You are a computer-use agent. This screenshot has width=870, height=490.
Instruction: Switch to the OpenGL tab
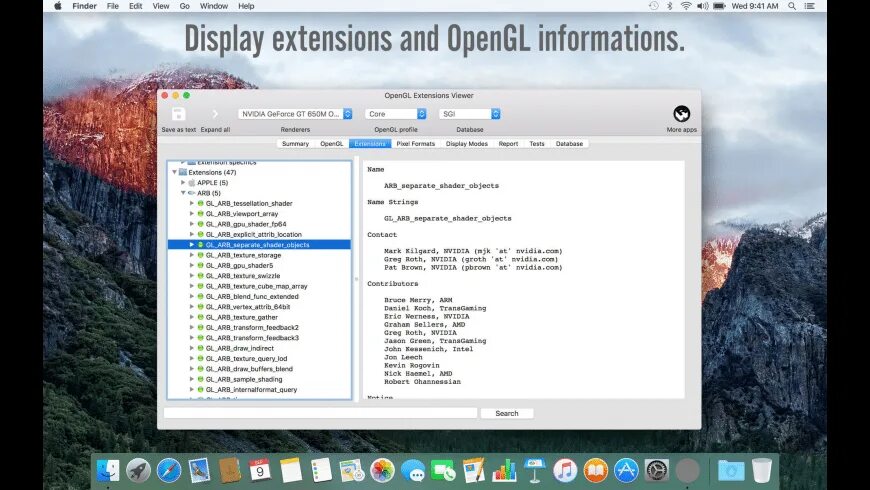click(x=331, y=144)
